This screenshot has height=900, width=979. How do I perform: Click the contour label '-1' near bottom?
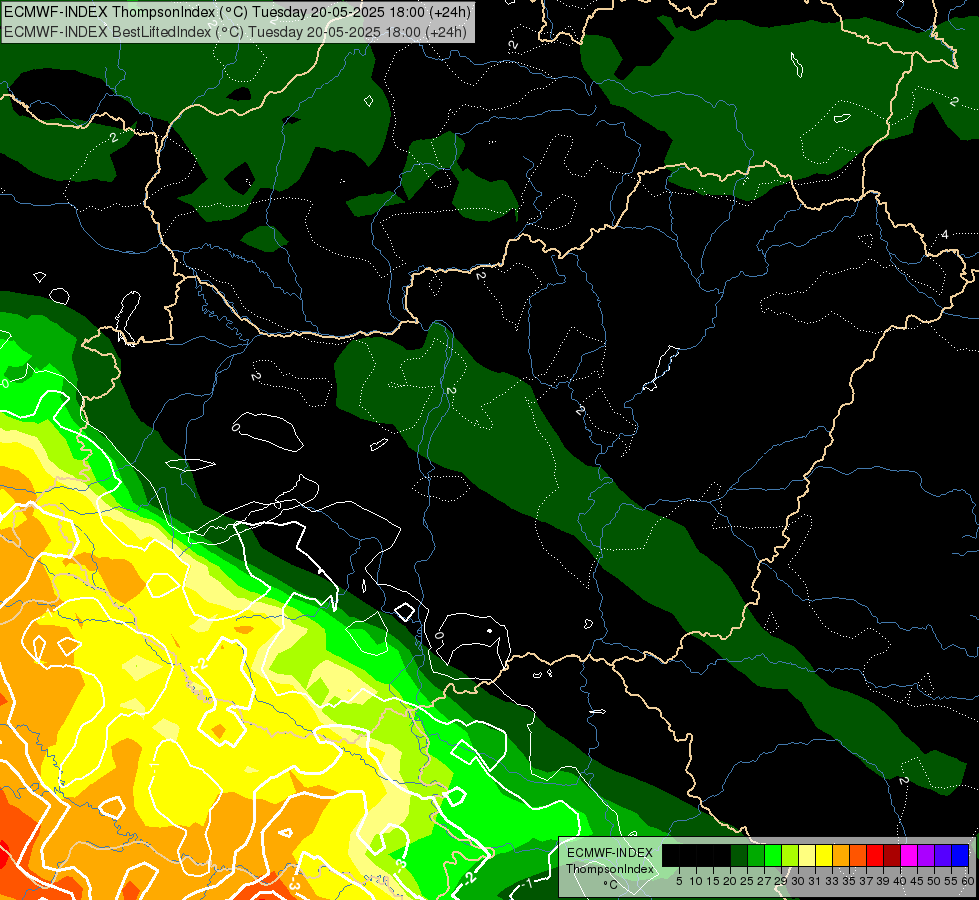click(527, 884)
